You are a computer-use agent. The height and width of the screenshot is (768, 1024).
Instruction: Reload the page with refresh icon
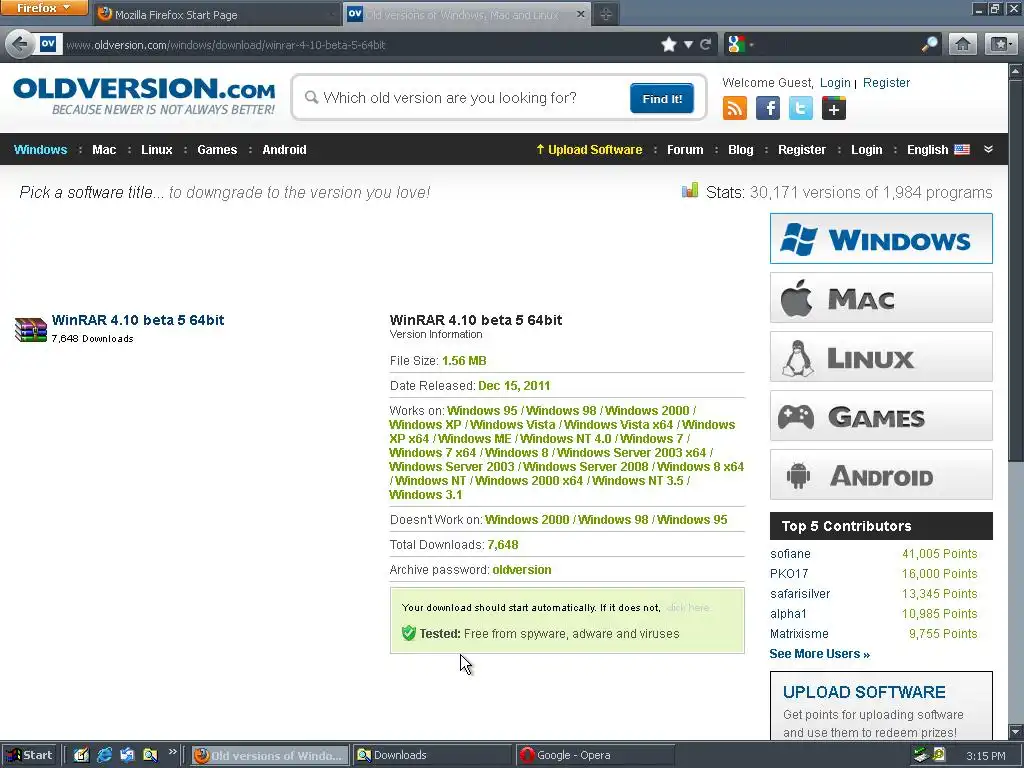705,44
